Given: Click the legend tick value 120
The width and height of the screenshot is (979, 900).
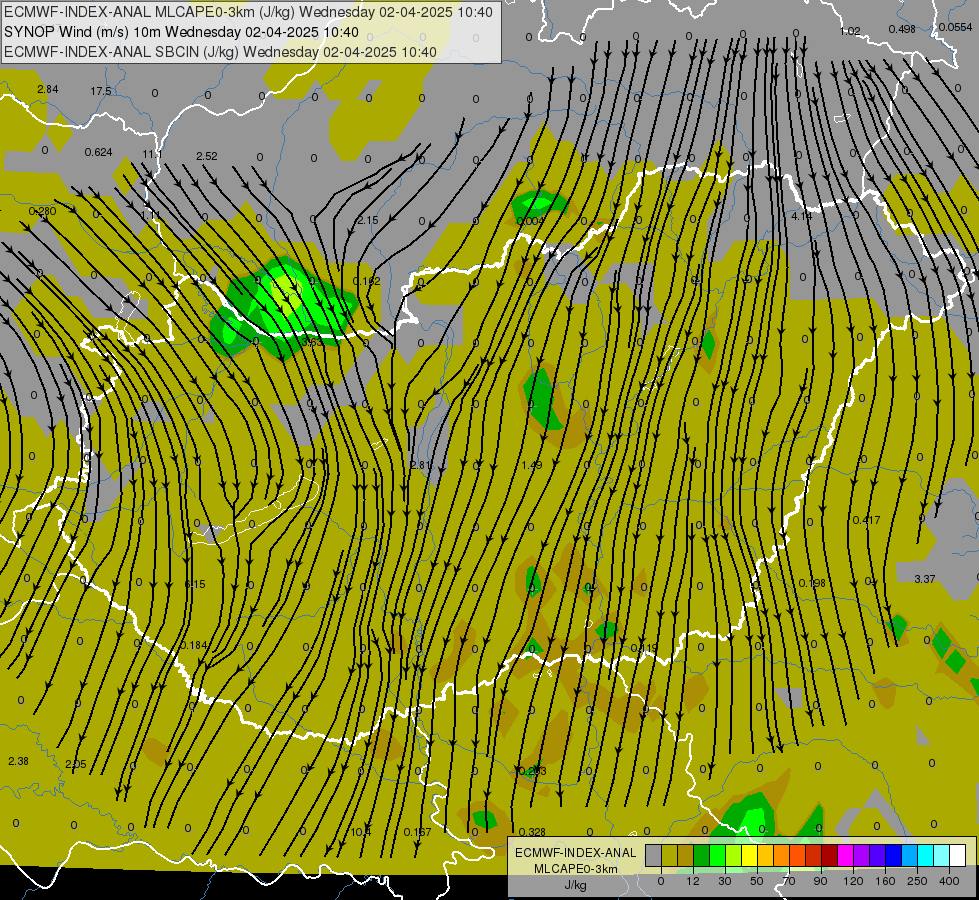Looking at the screenshot, I should click(x=853, y=881).
